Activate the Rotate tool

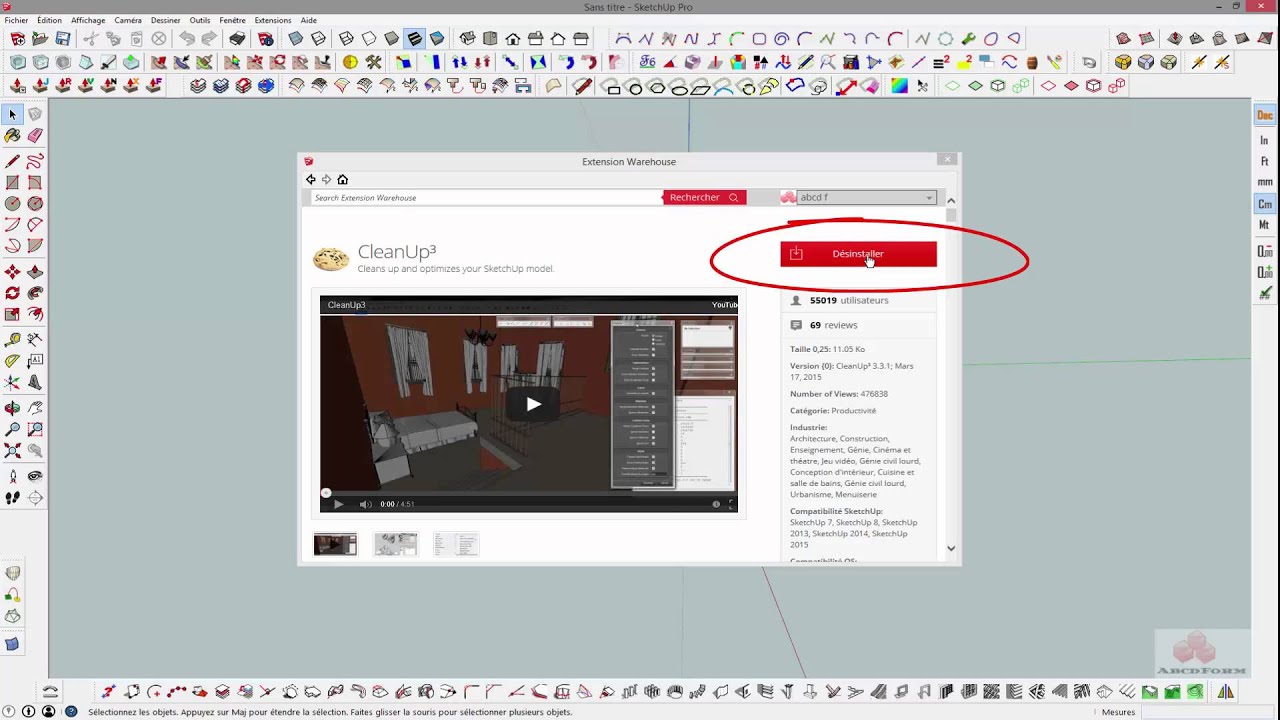click(x=13, y=293)
